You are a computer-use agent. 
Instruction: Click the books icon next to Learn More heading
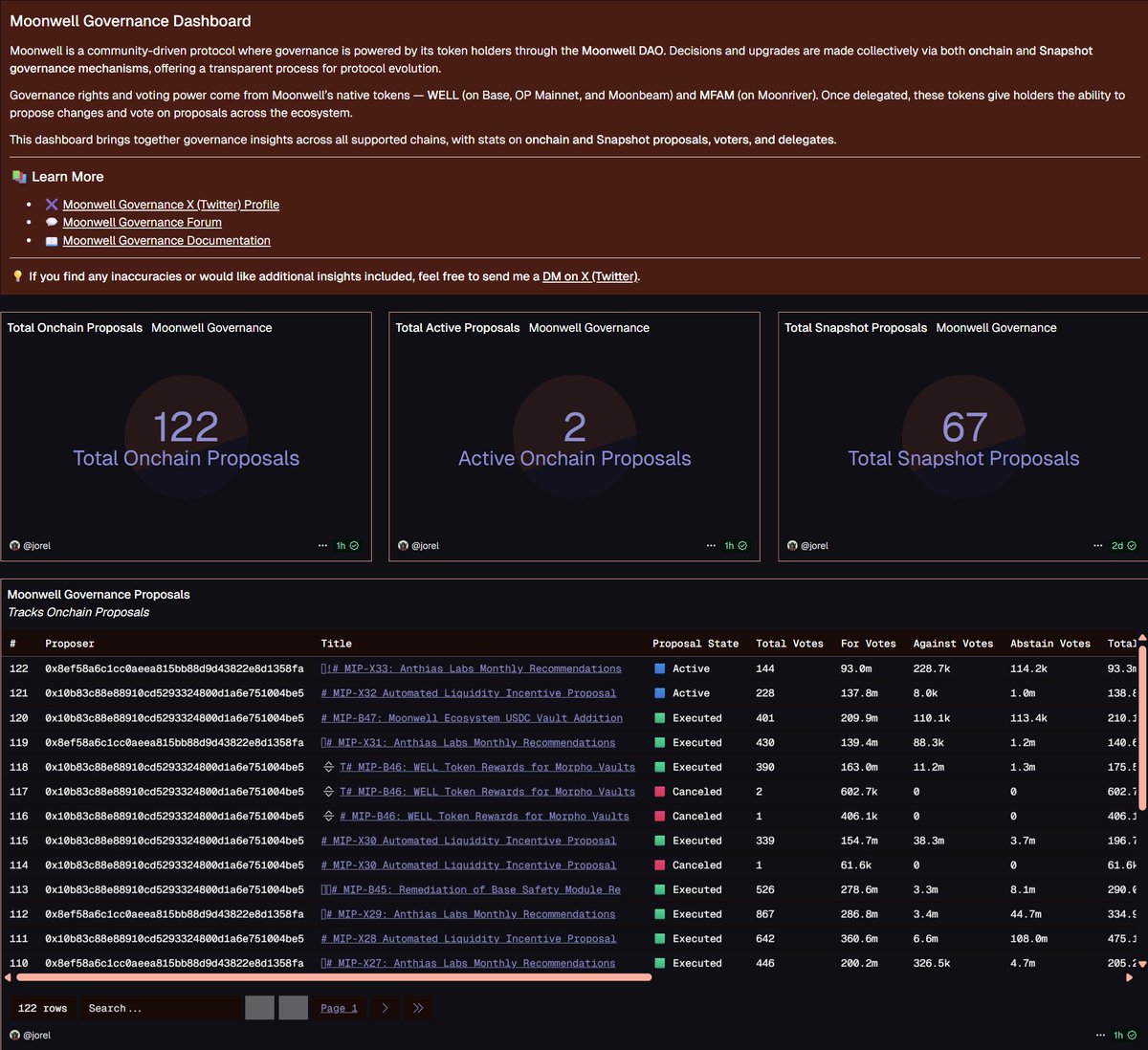tap(18, 177)
